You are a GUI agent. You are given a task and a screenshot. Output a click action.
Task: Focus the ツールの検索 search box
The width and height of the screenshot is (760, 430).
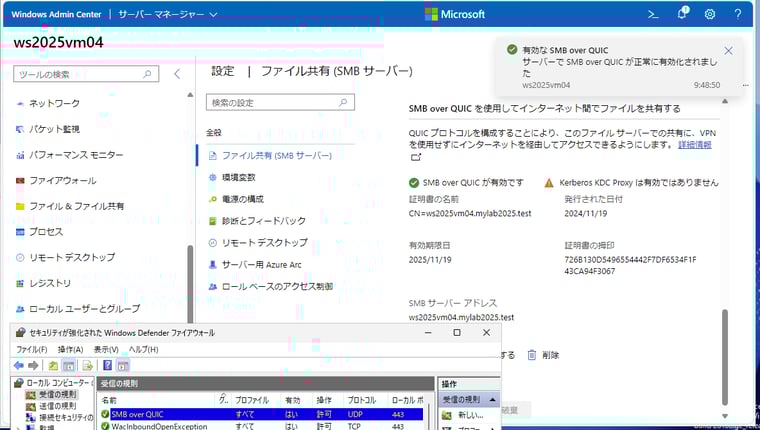[x=86, y=74]
